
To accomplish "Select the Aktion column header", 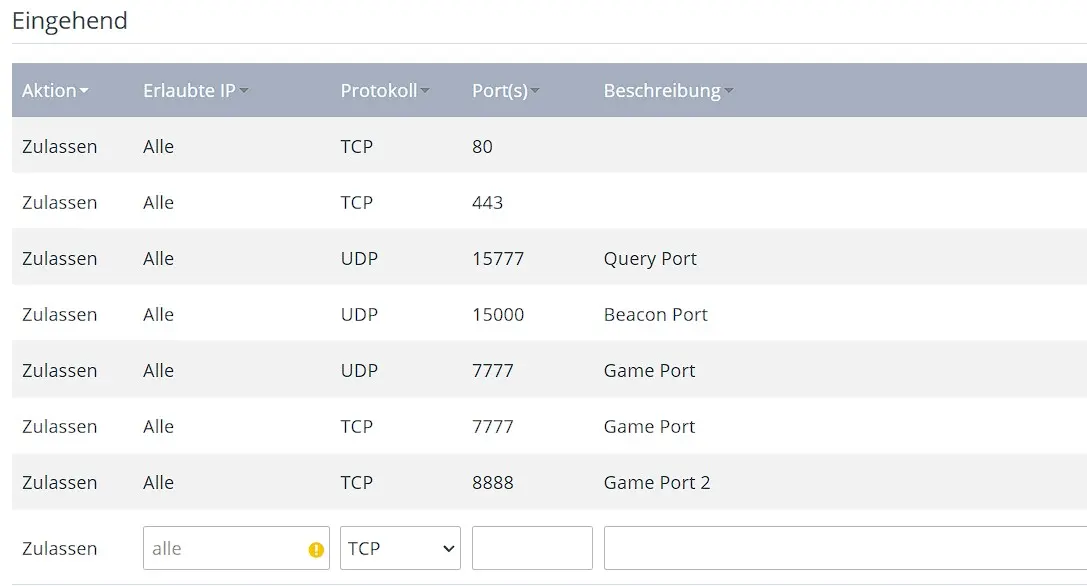I will pyautogui.click(x=50, y=90).
